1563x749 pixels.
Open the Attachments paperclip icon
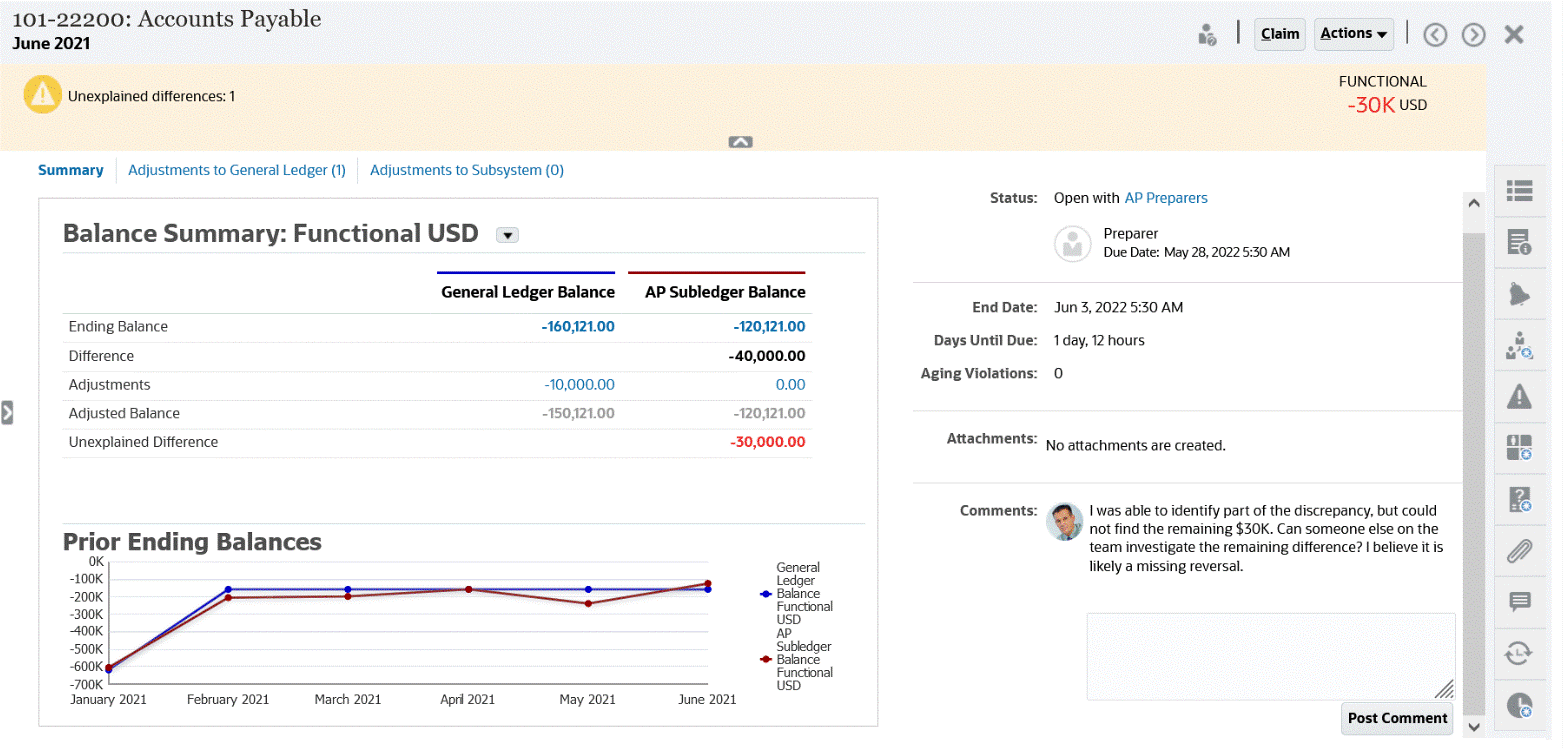pos(1519,551)
